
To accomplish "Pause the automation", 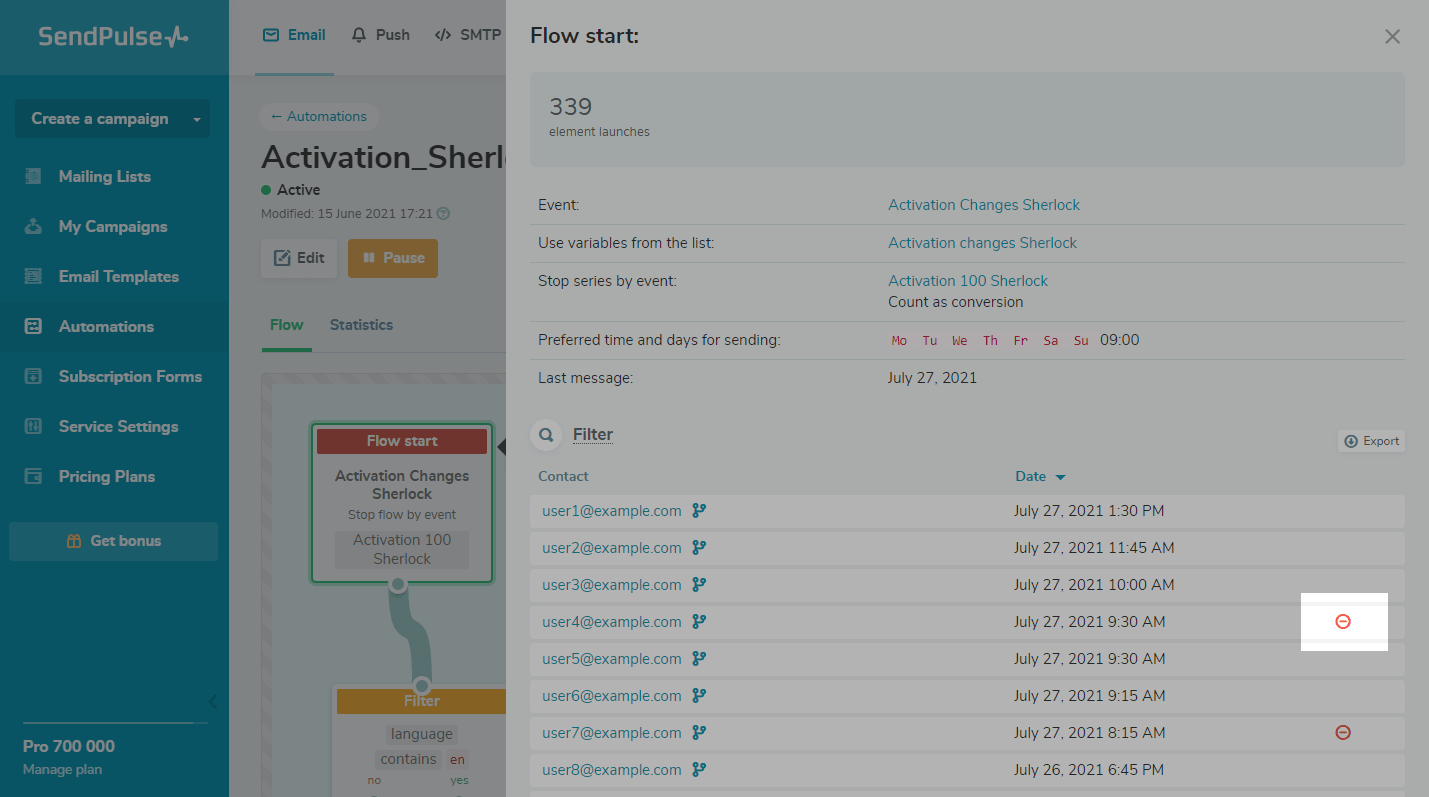I will pyautogui.click(x=393, y=258).
